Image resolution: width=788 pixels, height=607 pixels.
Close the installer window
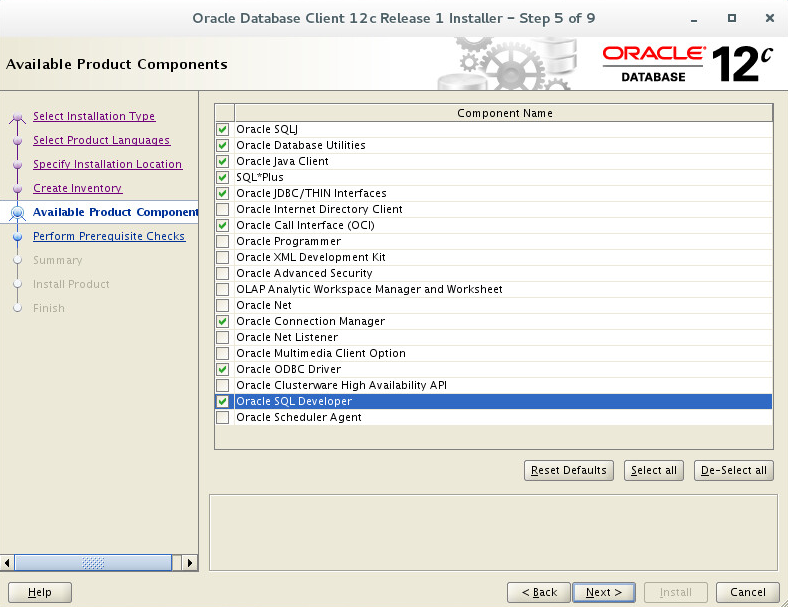pyautogui.click(x=769, y=18)
